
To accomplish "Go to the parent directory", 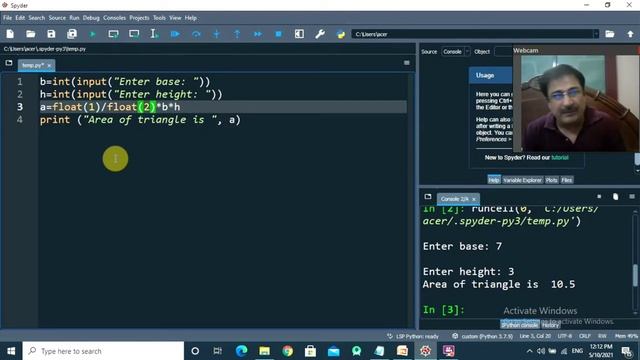I will click(x=630, y=34).
